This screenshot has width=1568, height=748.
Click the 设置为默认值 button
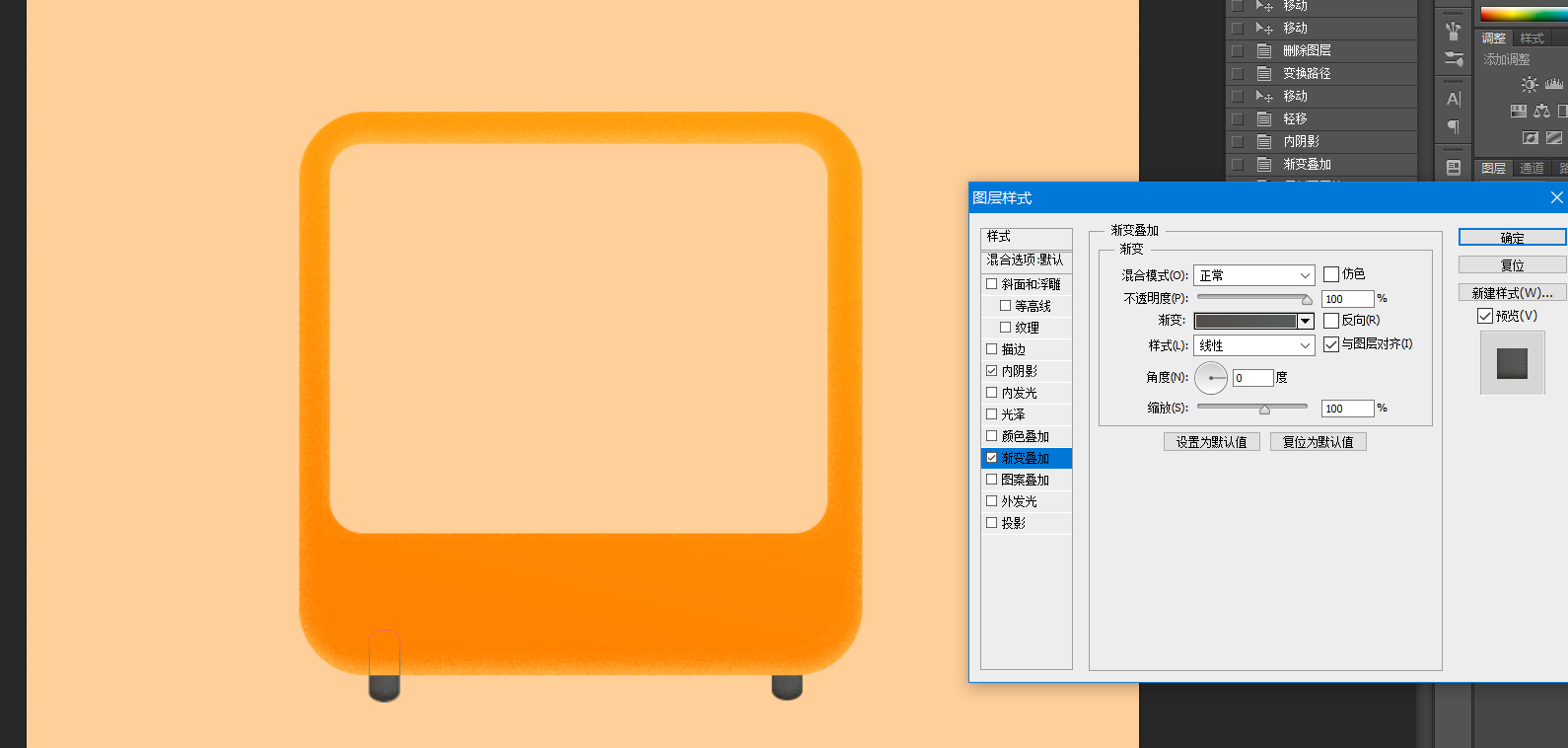point(1212,442)
